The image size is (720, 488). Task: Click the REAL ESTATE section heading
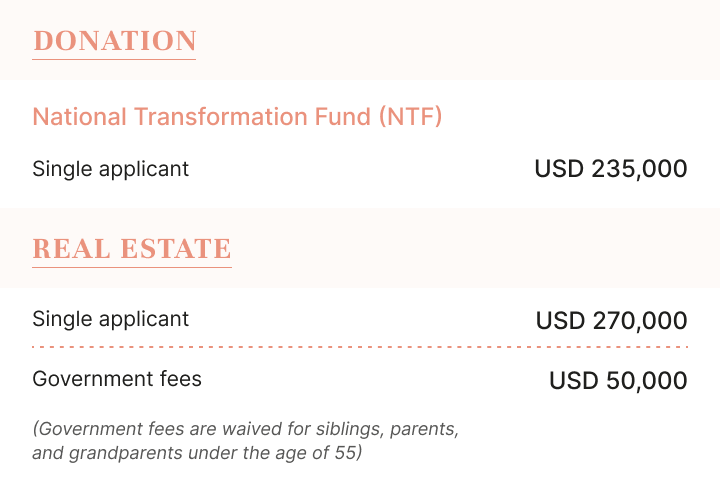point(132,249)
